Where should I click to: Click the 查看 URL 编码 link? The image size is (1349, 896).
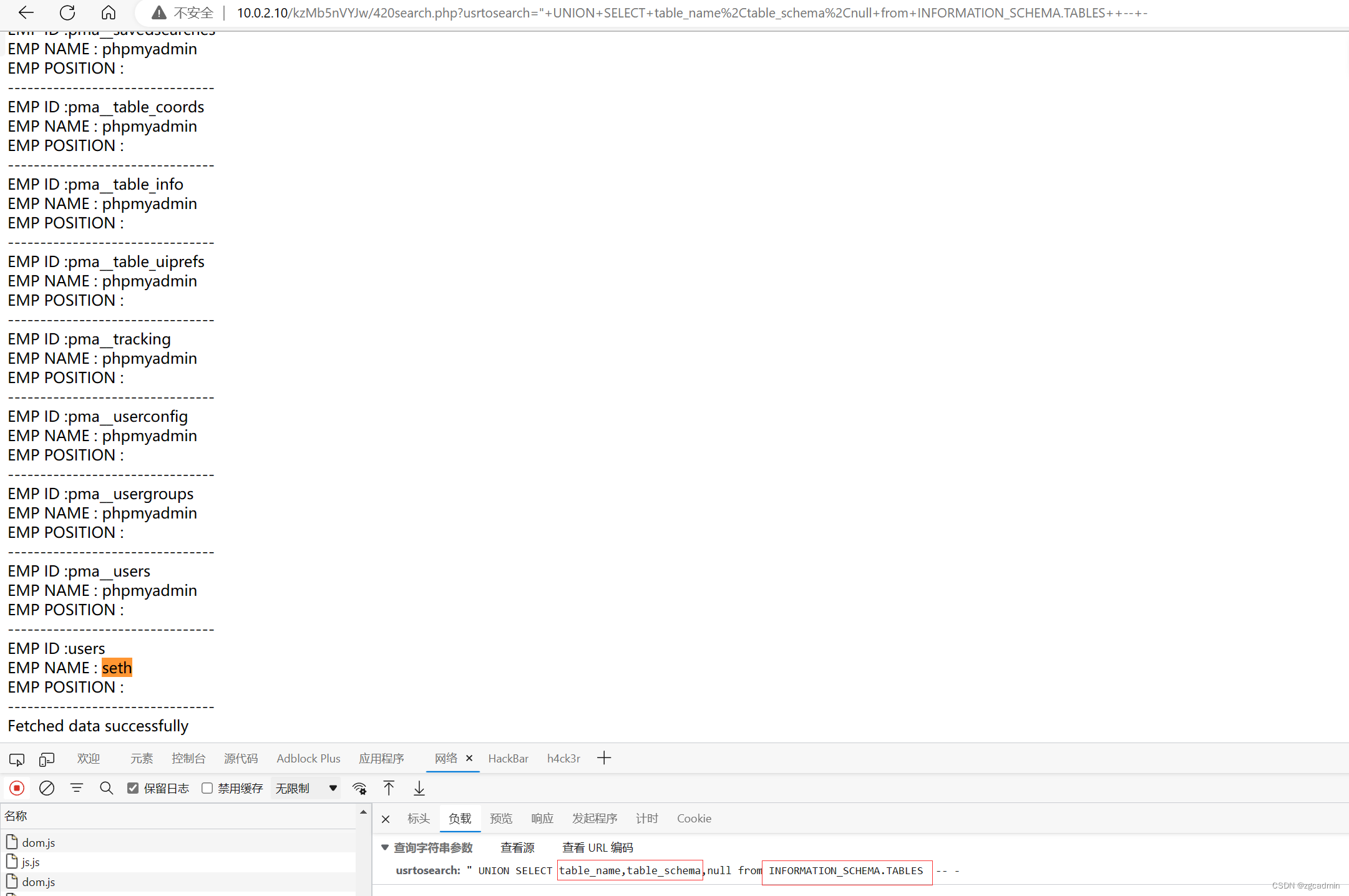597,847
